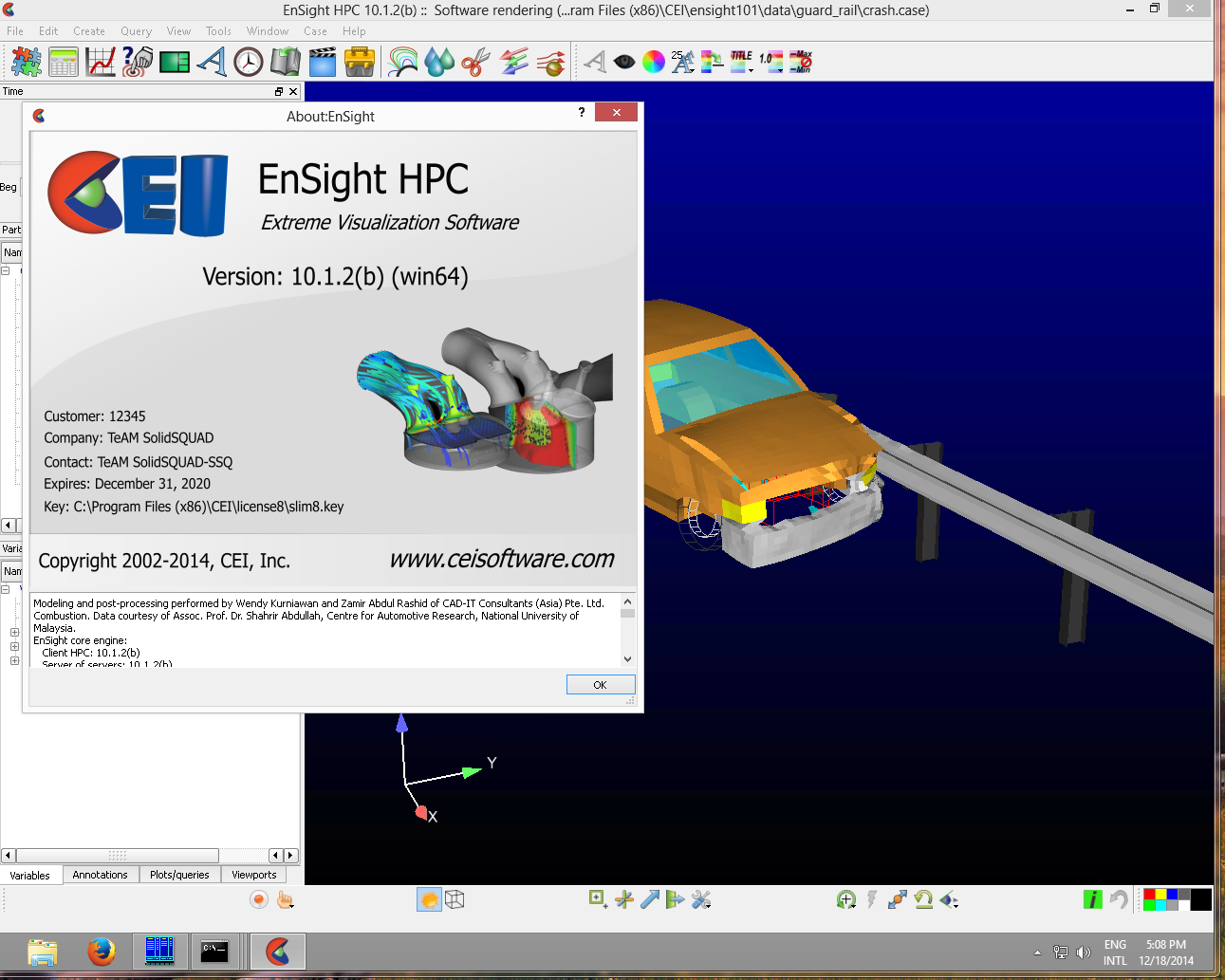
Task: Open the Flipbook animation book icon
Action: click(x=286, y=63)
